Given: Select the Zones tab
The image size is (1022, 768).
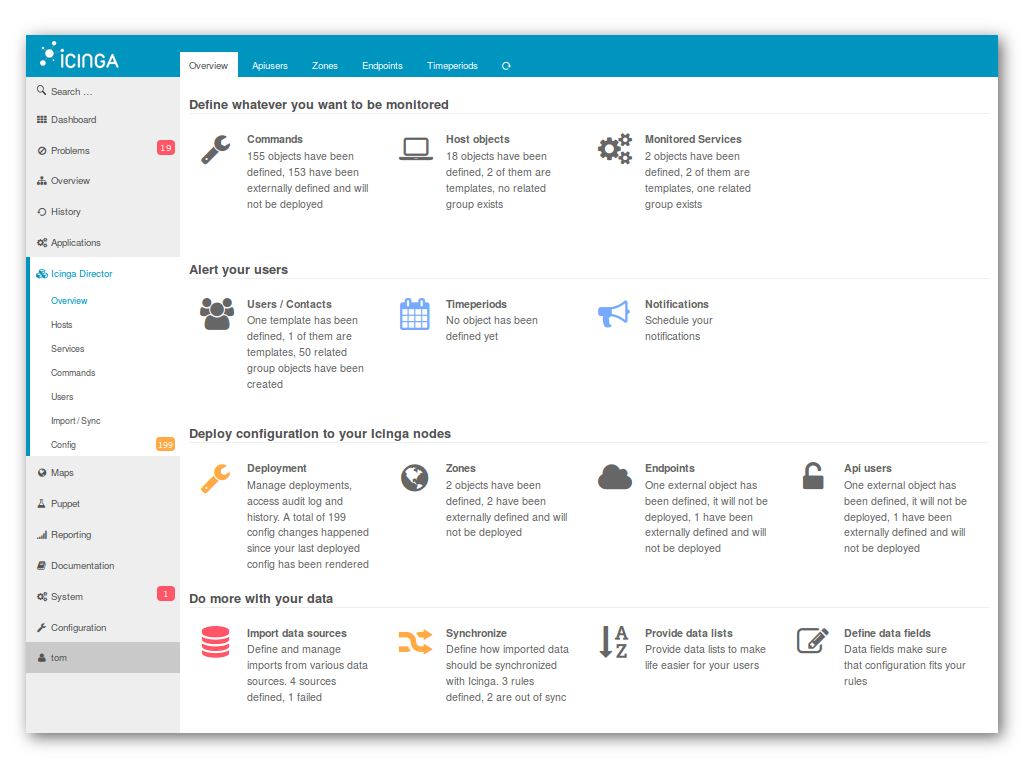Looking at the screenshot, I should (x=325, y=66).
